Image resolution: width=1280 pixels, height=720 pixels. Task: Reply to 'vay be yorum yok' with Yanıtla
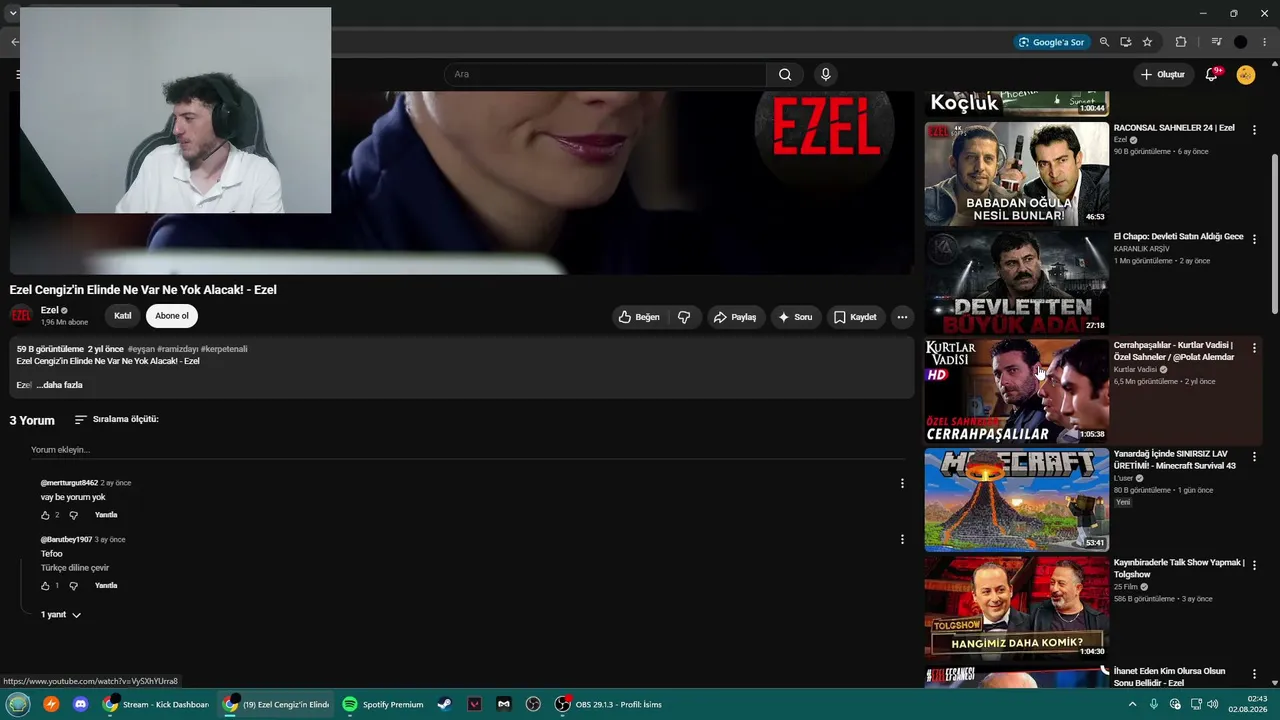click(106, 515)
